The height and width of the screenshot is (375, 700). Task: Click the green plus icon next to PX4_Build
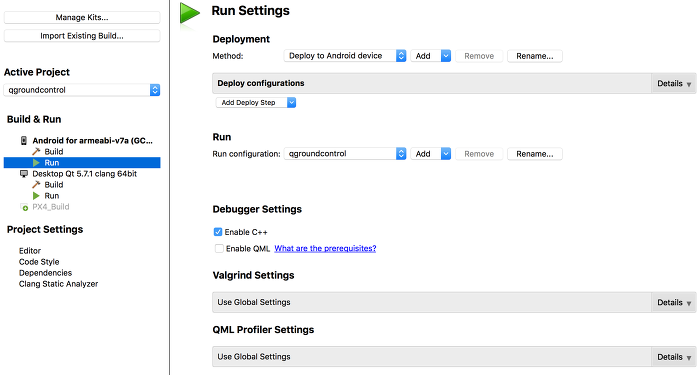[25, 207]
